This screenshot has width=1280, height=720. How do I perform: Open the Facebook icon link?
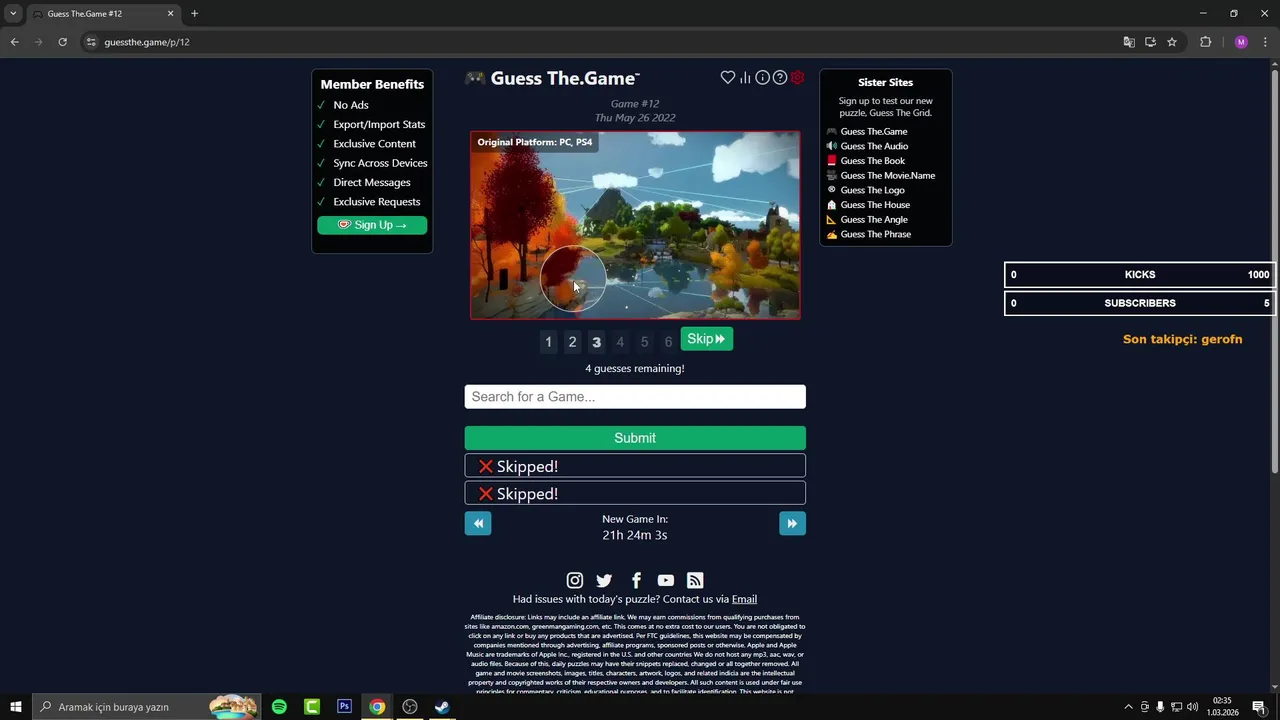[x=636, y=580]
